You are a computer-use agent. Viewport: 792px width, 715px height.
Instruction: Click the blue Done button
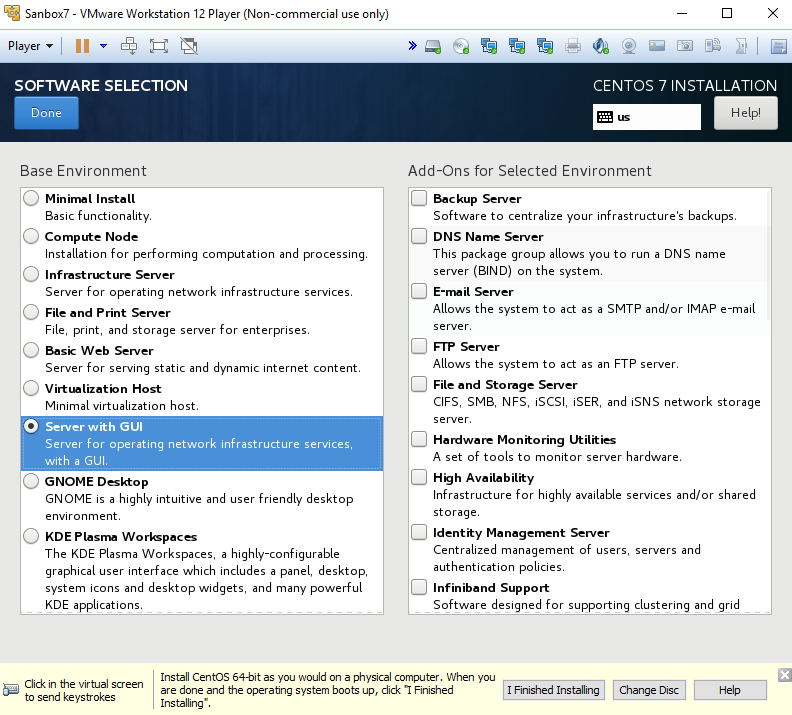pyautogui.click(x=46, y=113)
